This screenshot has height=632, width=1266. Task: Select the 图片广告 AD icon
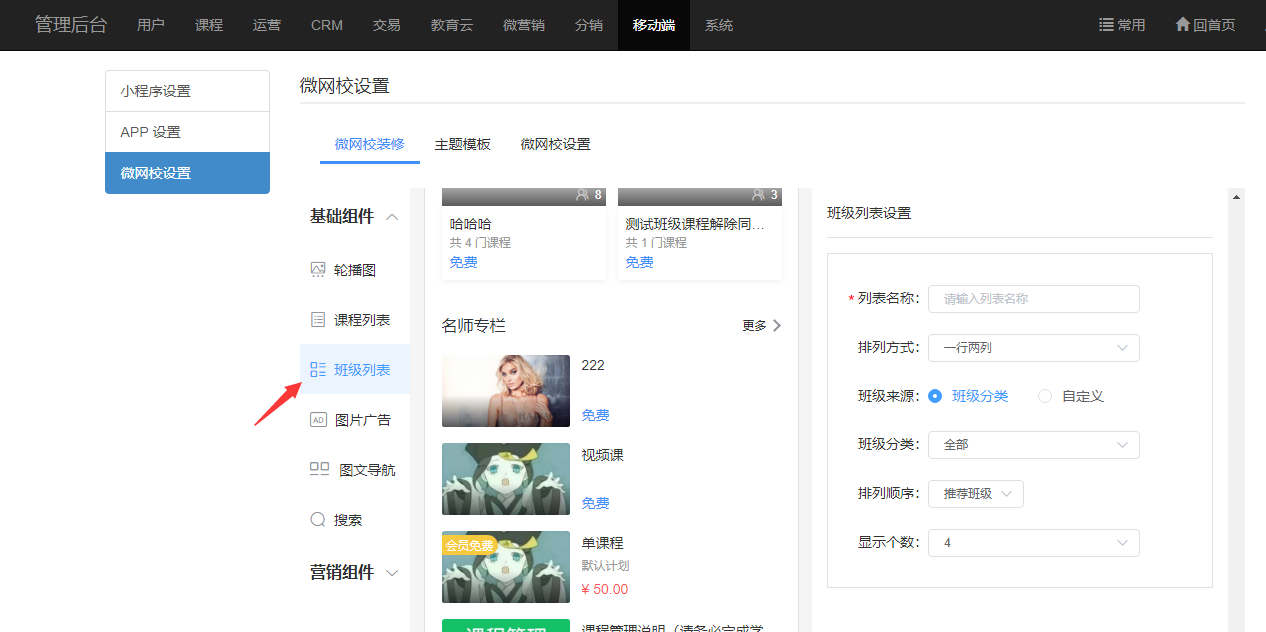coord(318,420)
